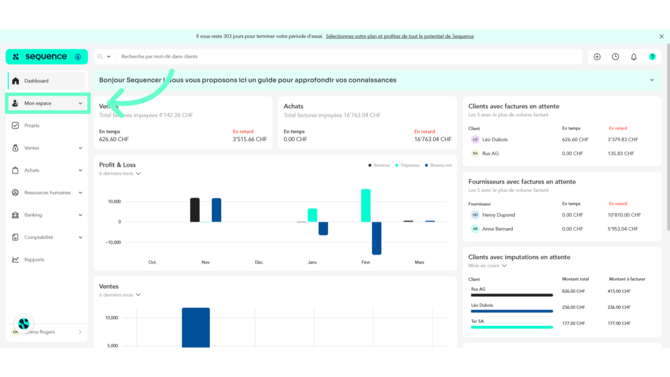Click the Comptabilité icon
Image resolution: width=670 pixels, height=377 pixels.
click(15, 237)
